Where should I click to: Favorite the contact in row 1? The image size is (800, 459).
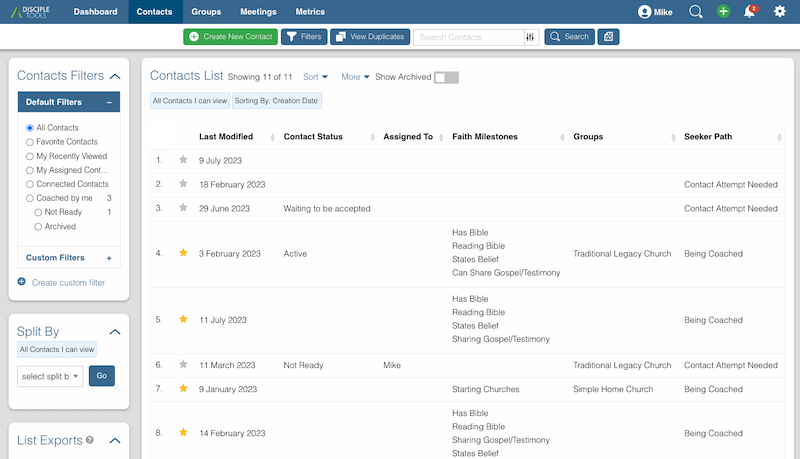(x=183, y=159)
